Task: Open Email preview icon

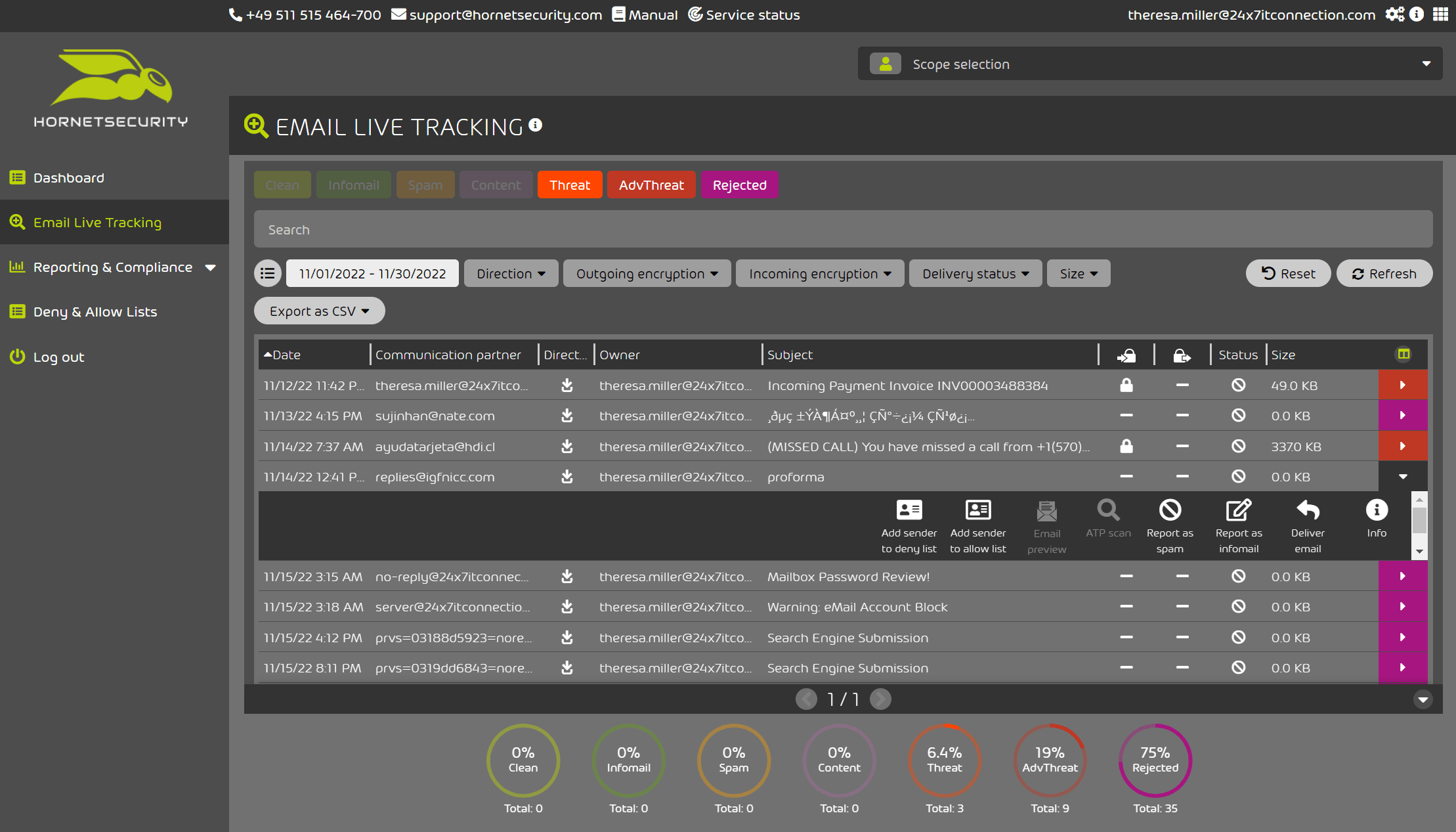Action: coord(1046,511)
